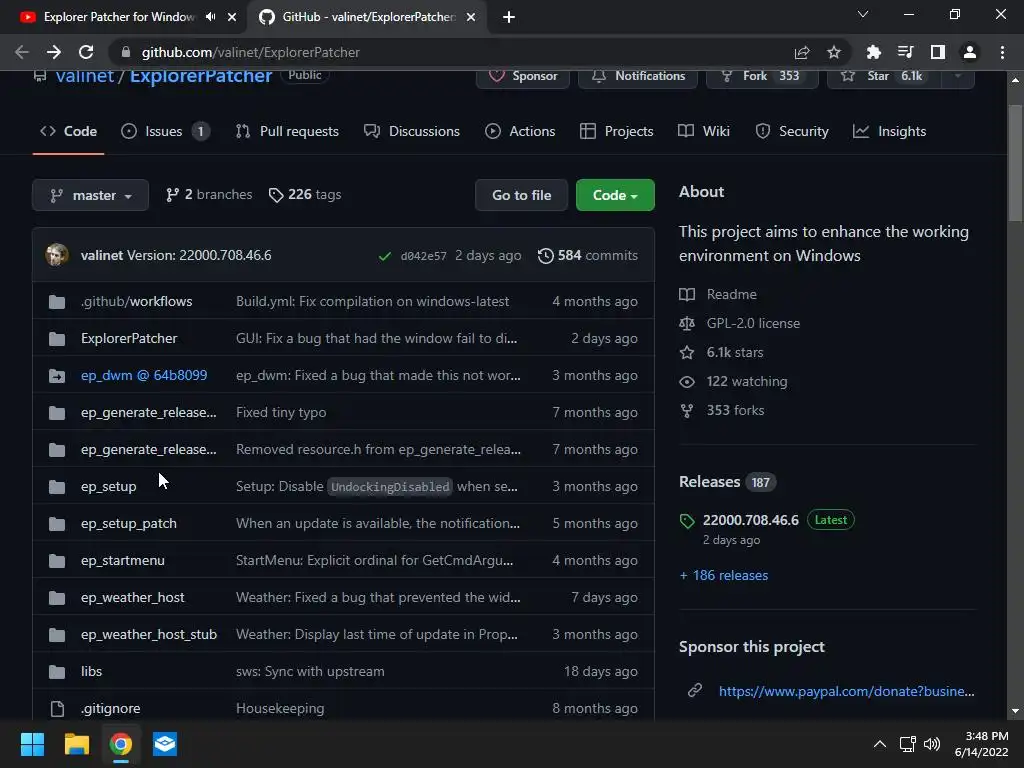This screenshot has height=768, width=1024.
Task: Bookmark this page with star icon
Action: pos(833,52)
